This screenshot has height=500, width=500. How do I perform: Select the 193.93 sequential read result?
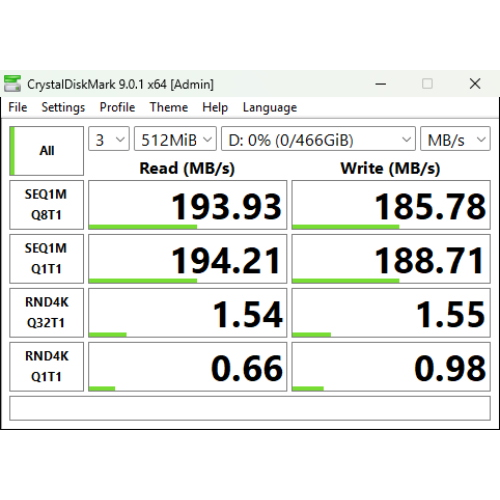point(188,205)
